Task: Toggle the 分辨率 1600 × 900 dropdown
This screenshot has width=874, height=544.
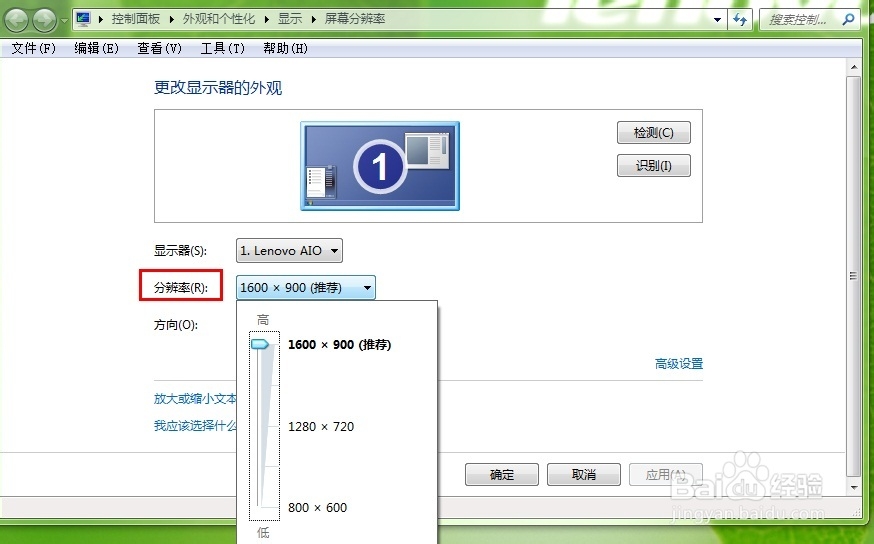Action: [305, 288]
